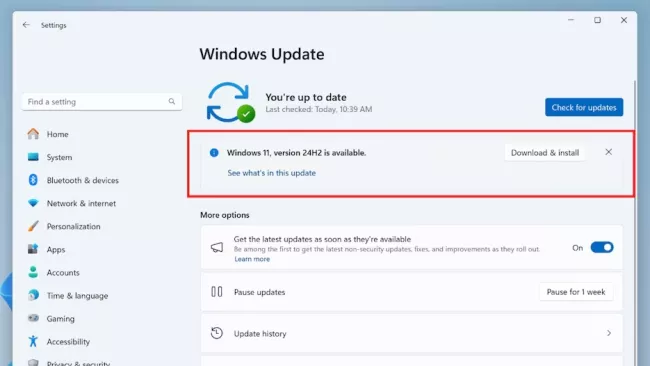Click the update sync status icon
Screen dimensions: 650x366
[x=230, y=102]
